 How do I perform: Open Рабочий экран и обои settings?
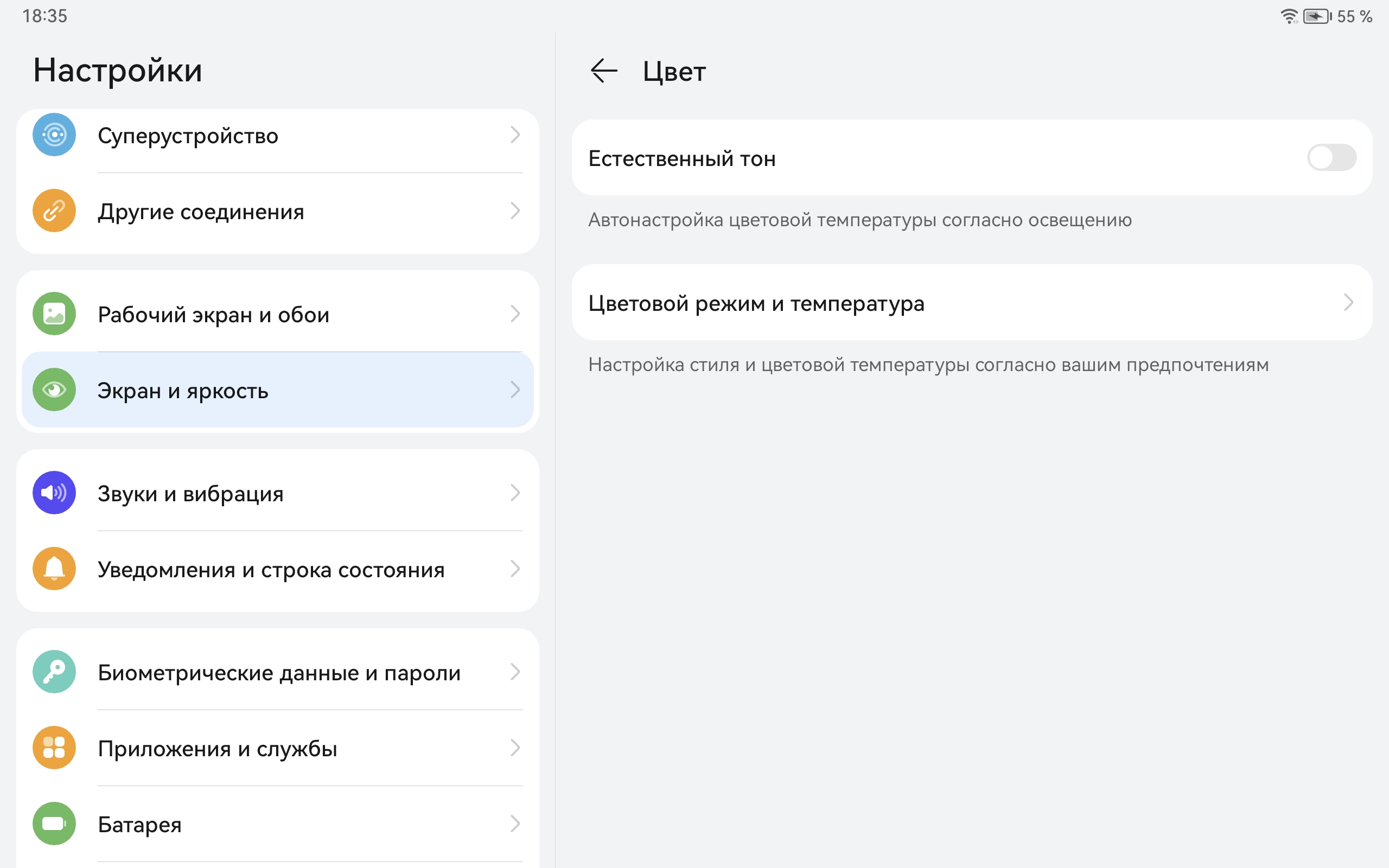tap(214, 315)
